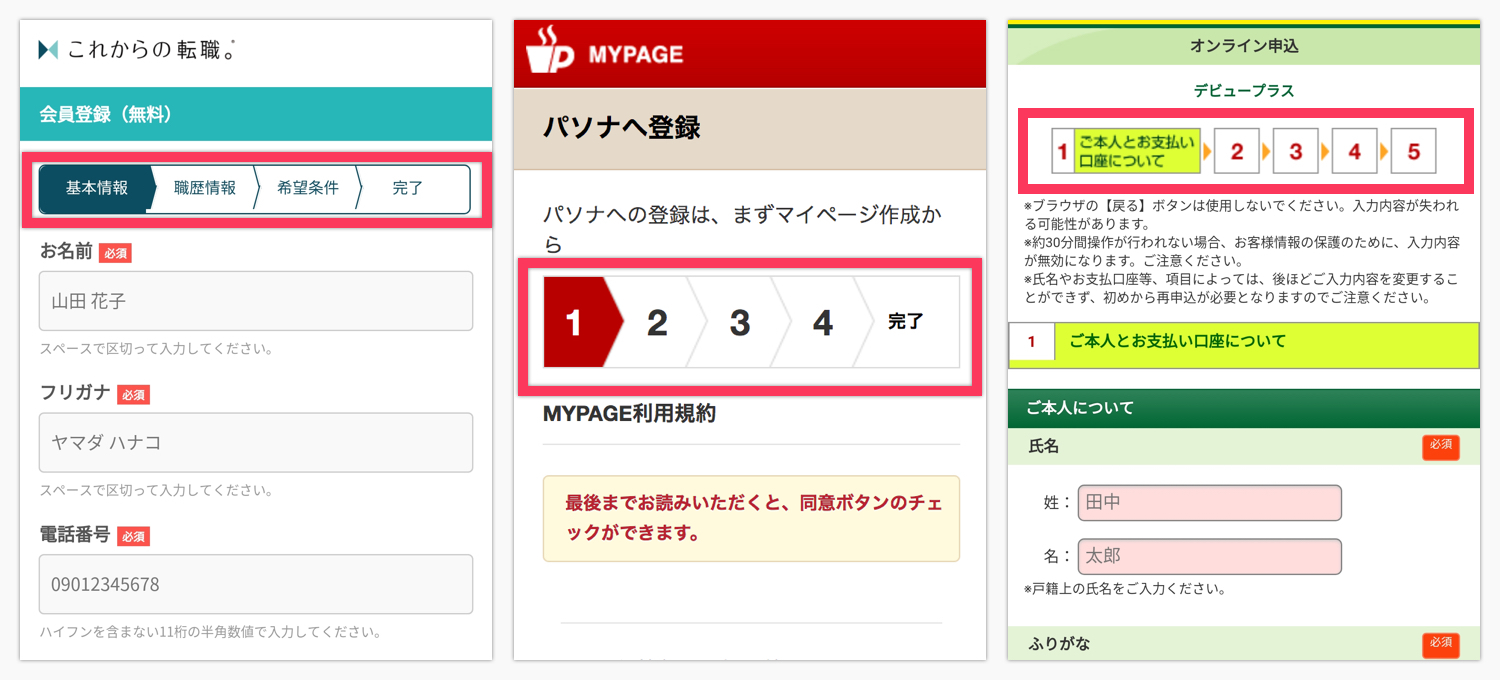The width and height of the screenshot is (1500, 680).
Task: Select the 基本情報 step tab
Action: 96,188
